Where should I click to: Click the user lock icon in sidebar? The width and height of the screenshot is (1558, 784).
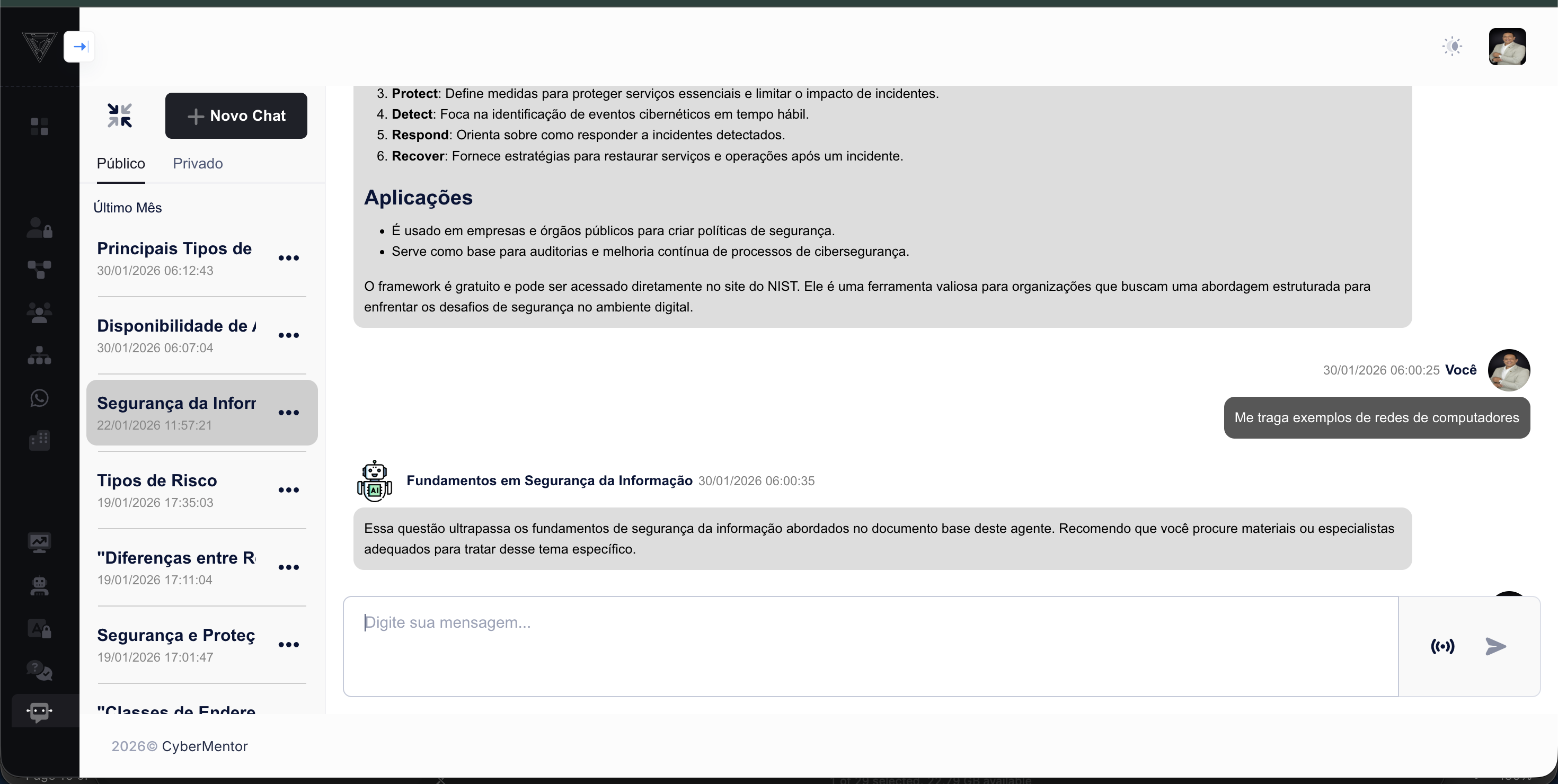pos(39,228)
